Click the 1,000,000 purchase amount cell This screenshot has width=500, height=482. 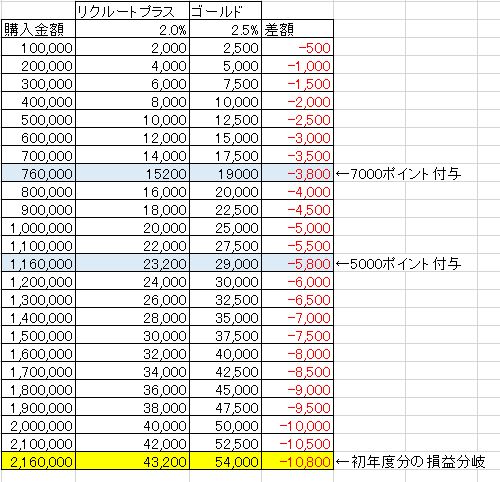39,227
